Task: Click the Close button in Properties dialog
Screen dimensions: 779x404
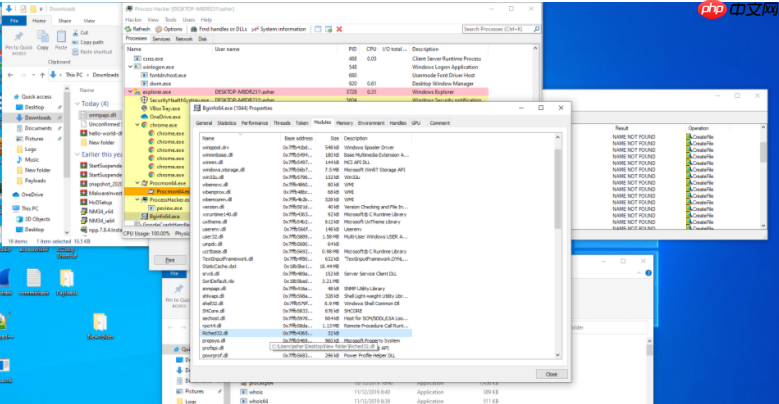Action: (x=548, y=373)
